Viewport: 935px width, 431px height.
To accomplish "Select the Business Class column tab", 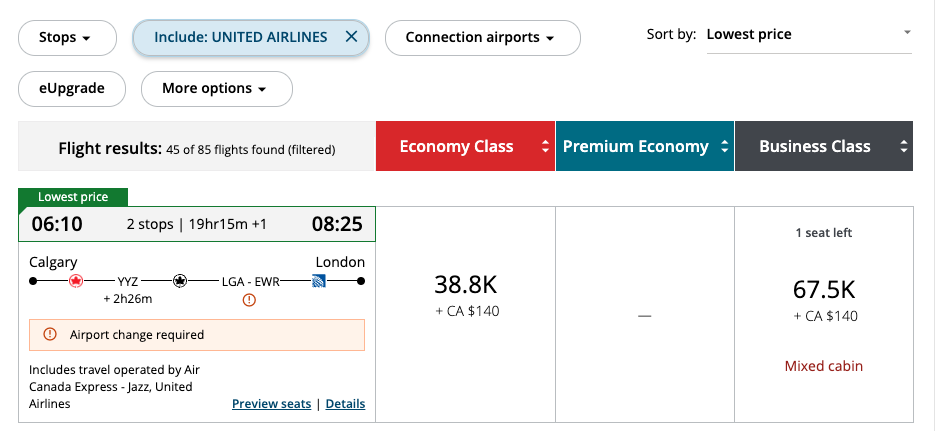I will (814, 147).
